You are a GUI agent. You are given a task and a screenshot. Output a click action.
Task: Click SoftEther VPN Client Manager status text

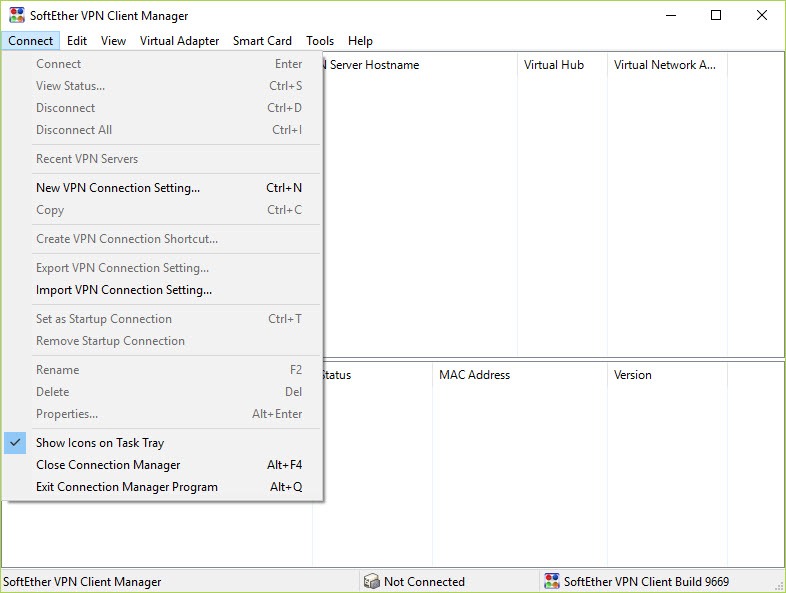point(82,581)
